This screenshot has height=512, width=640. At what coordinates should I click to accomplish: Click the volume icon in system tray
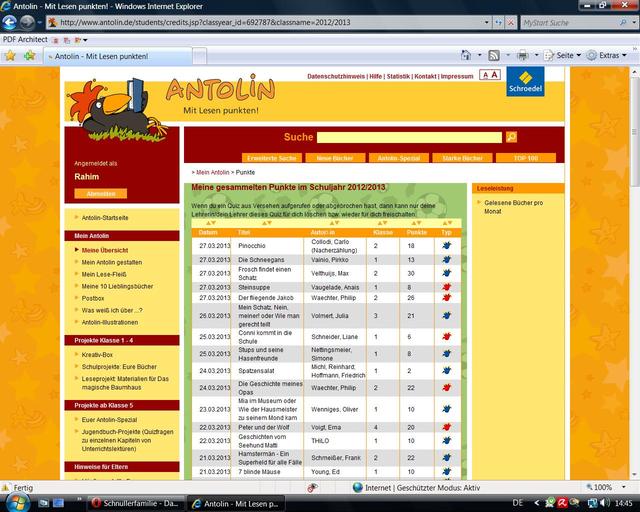point(604,503)
